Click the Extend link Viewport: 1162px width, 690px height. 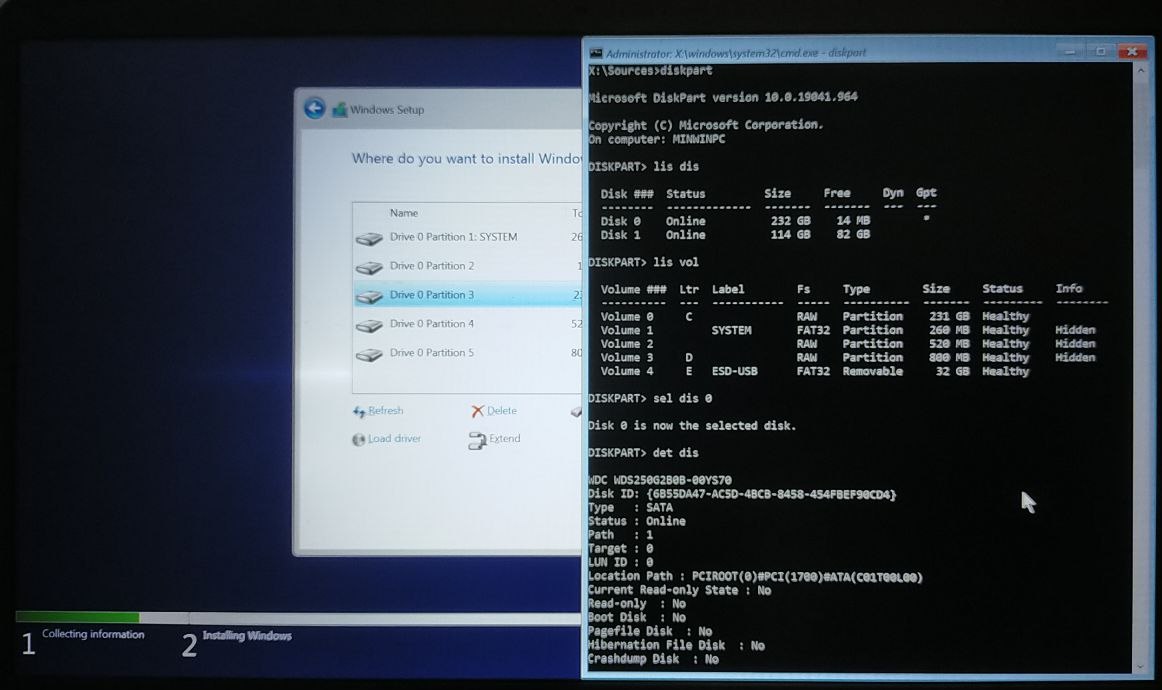point(505,439)
